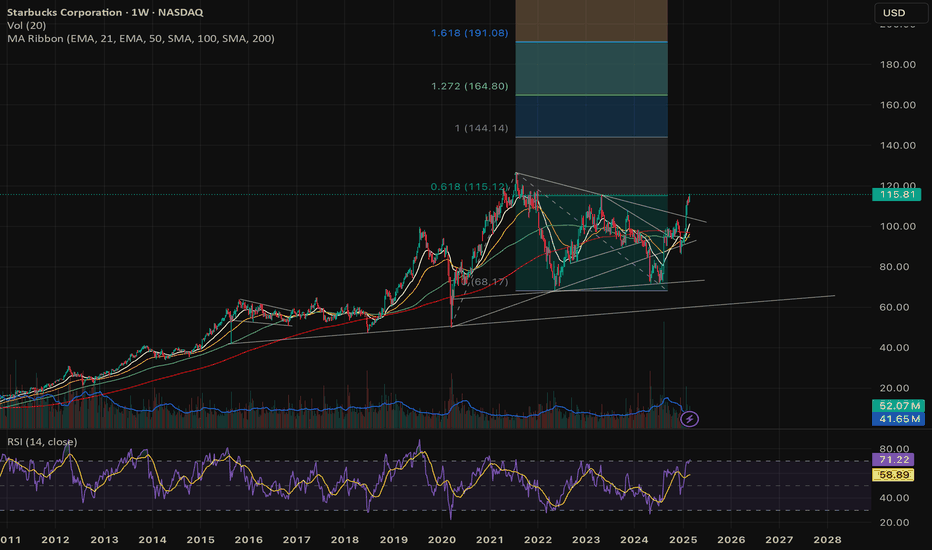This screenshot has width=932, height=550.
Task: Click the RSI (14, close) indicator label
Action: coord(42,442)
